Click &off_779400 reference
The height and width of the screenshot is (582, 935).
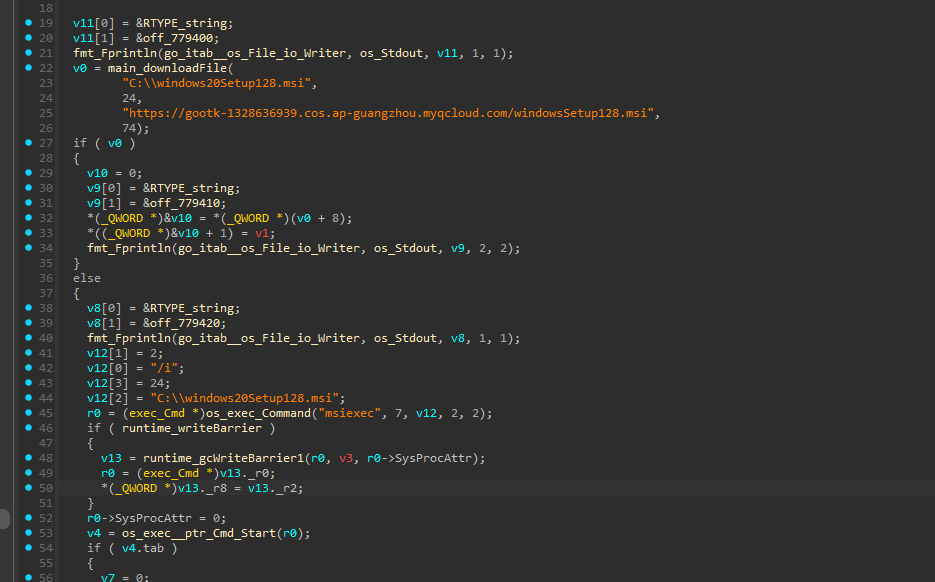click(x=177, y=38)
